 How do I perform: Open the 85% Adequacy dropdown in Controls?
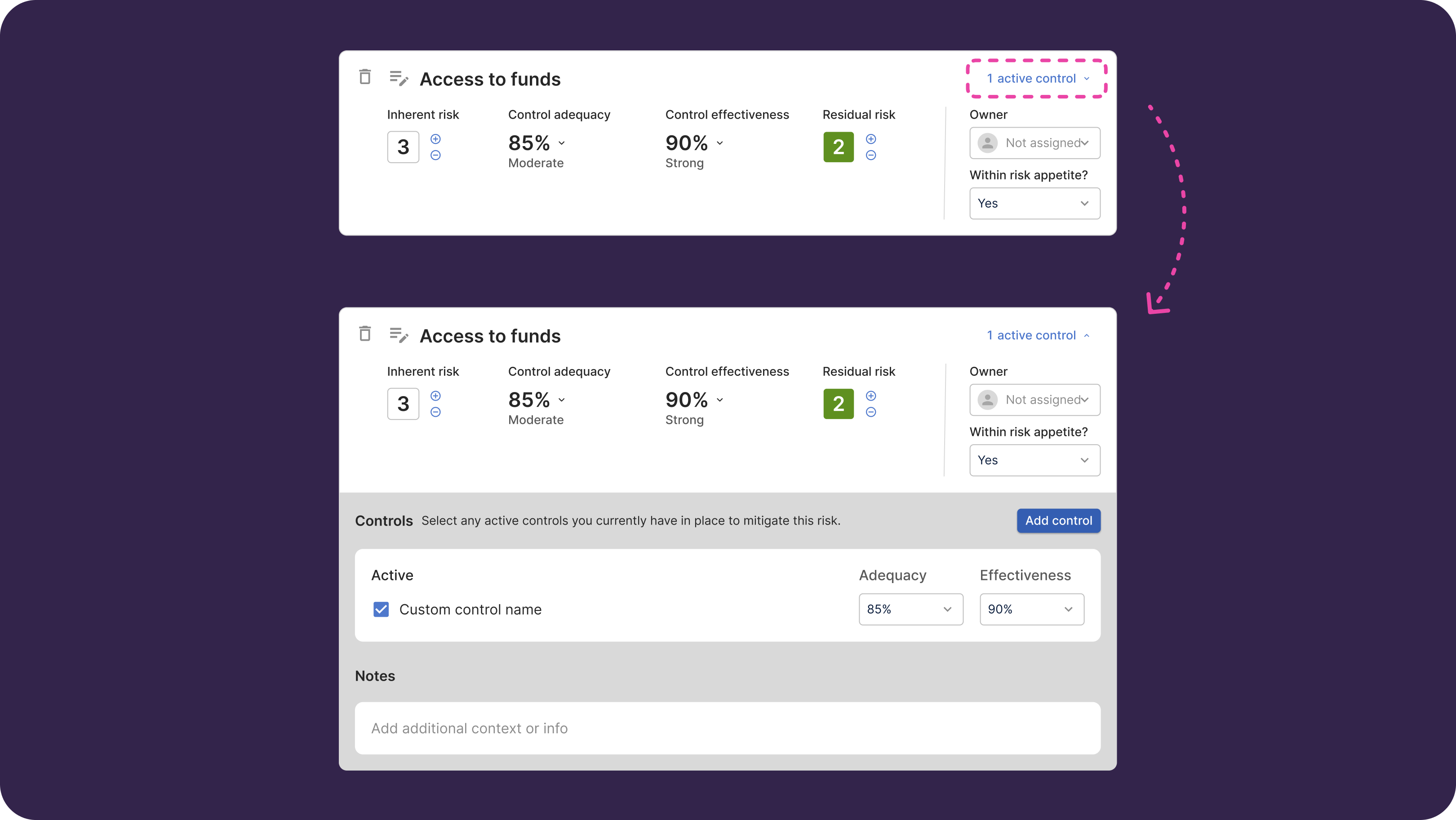[910, 609]
